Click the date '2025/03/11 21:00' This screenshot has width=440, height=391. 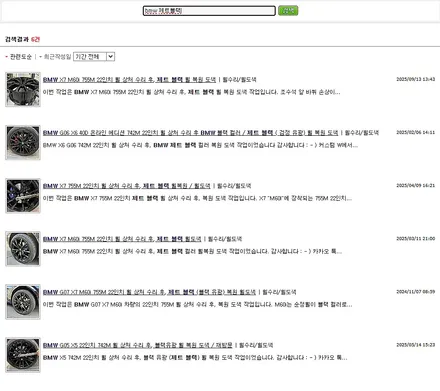click(415, 239)
